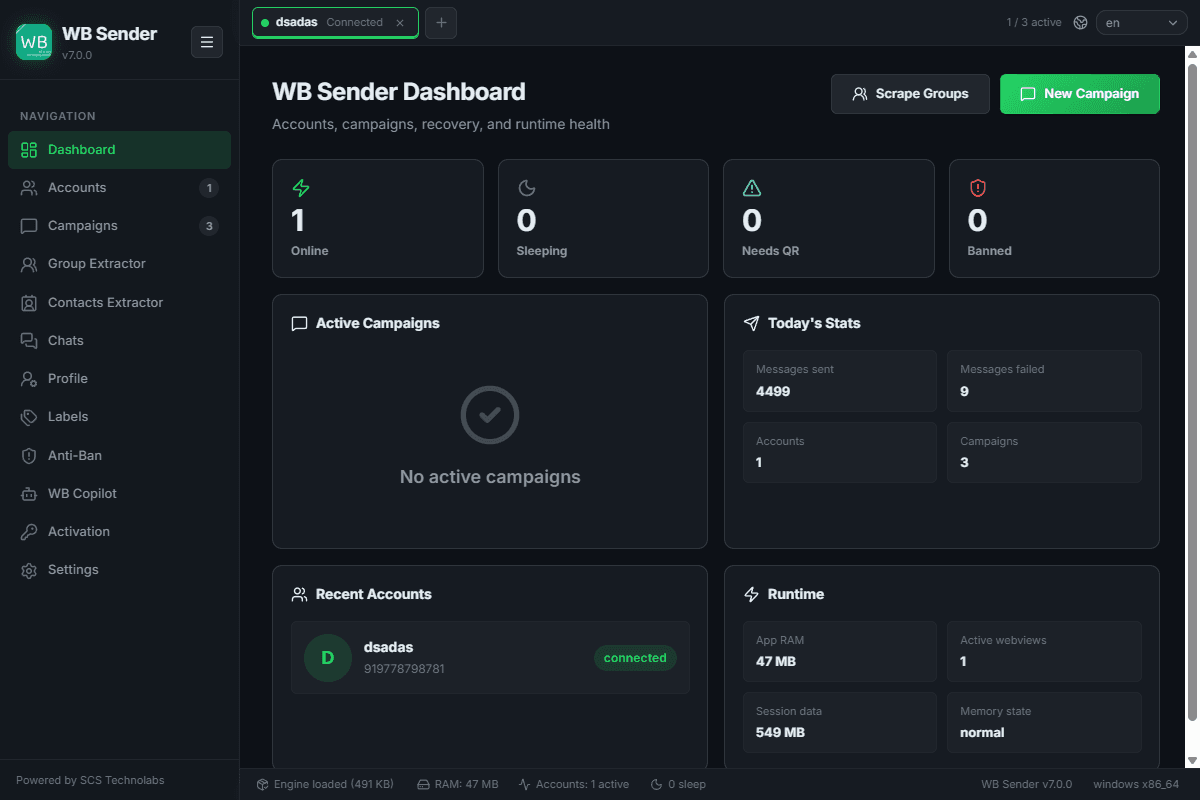Viewport: 1200px width, 800px height.
Task: Open Accounts in the navigation
Action: (x=120, y=188)
